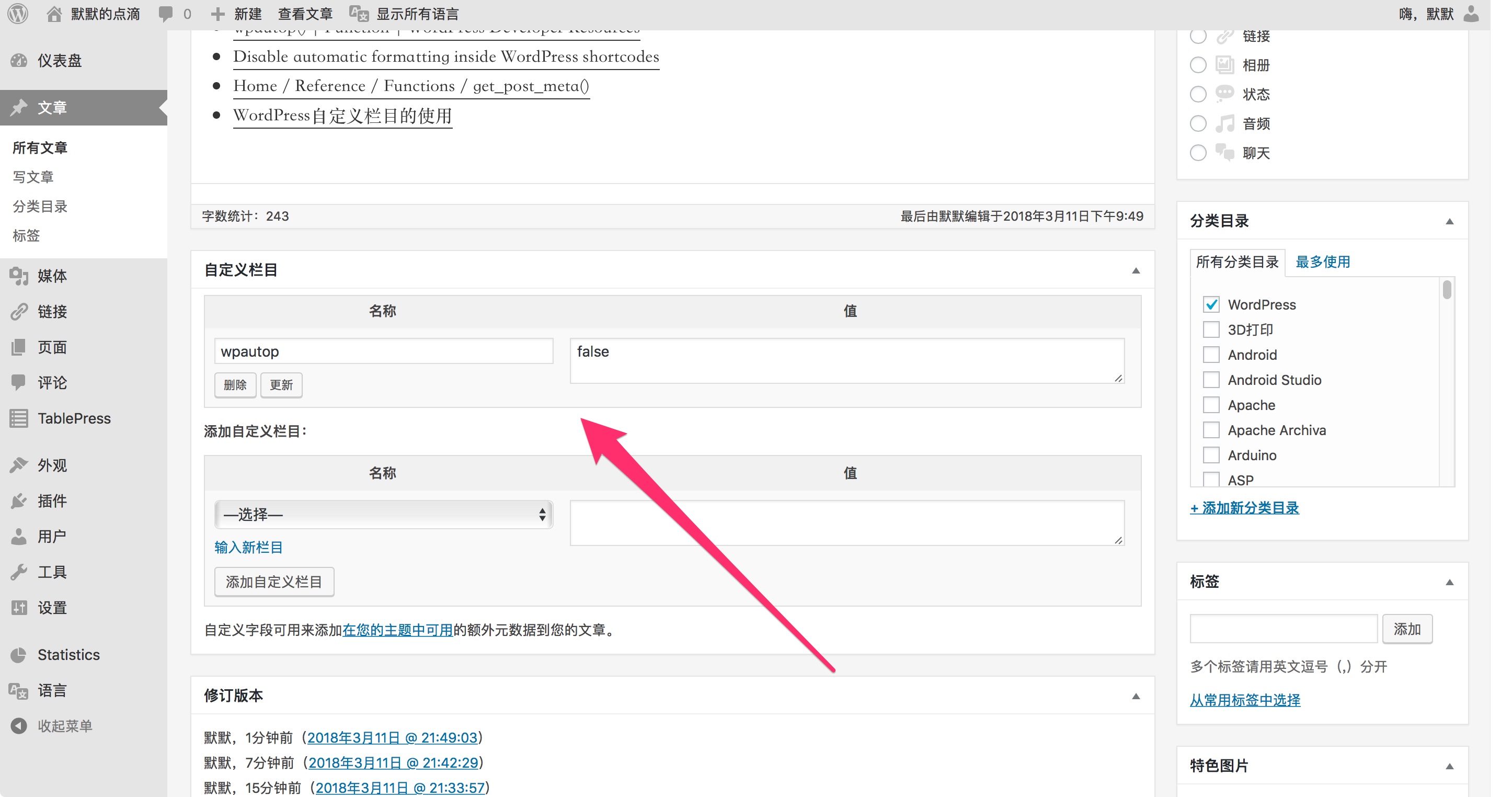Open the —选择— custom field name dropdown
Viewport: 1512px width, 797px height.
(x=383, y=515)
